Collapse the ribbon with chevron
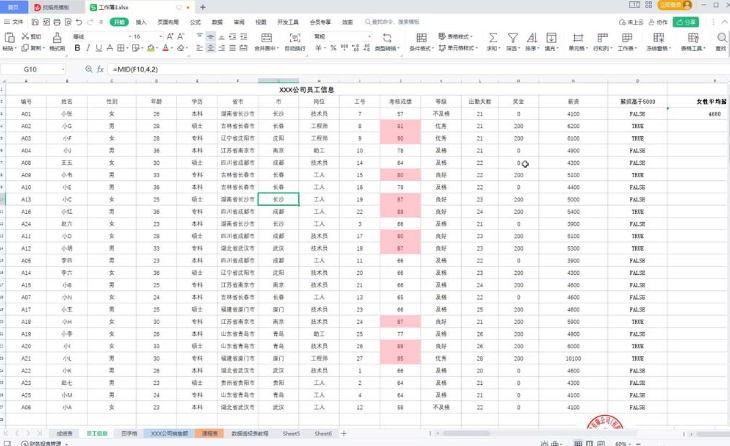 coord(724,22)
